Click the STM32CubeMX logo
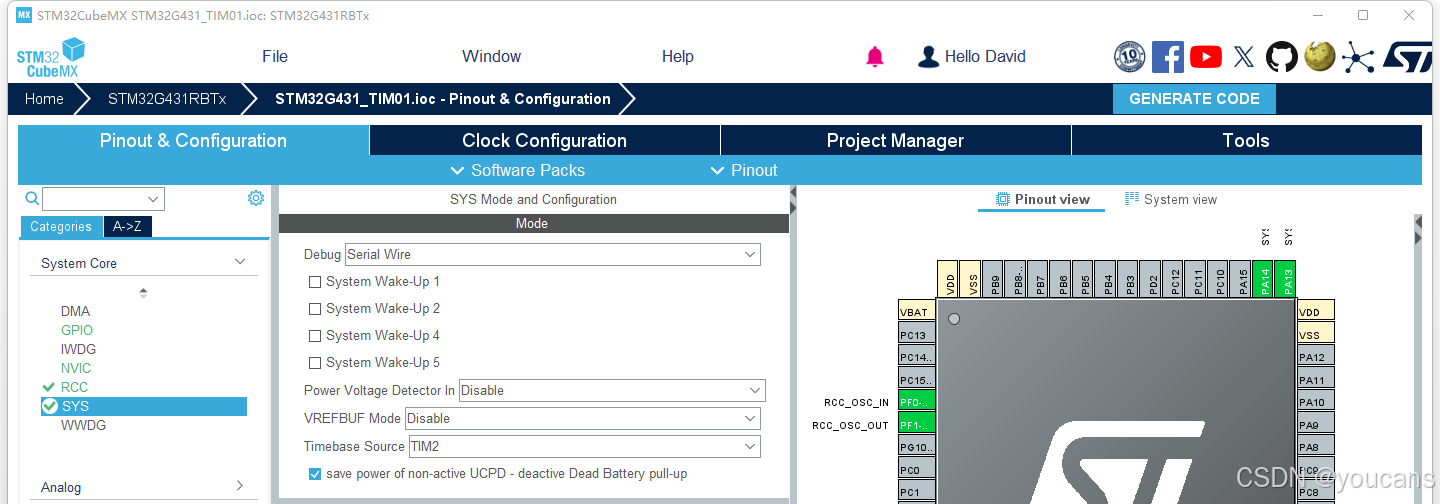The width and height of the screenshot is (1440, 504). [x=51, y=58]
